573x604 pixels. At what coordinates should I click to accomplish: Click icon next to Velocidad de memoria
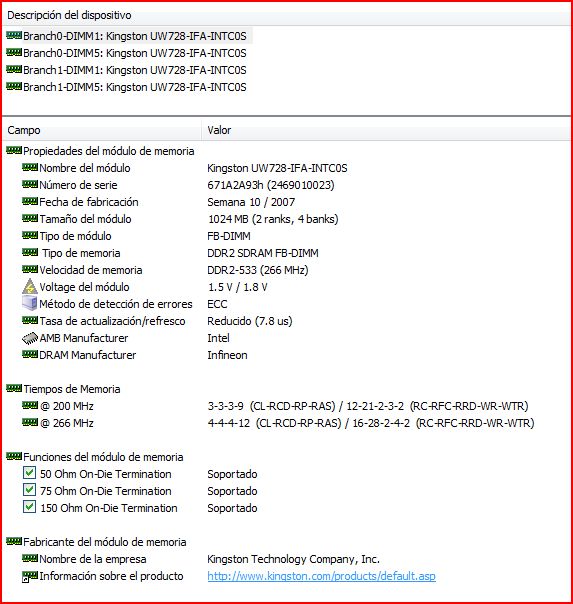pyautogui.click(x=30, y=269)
